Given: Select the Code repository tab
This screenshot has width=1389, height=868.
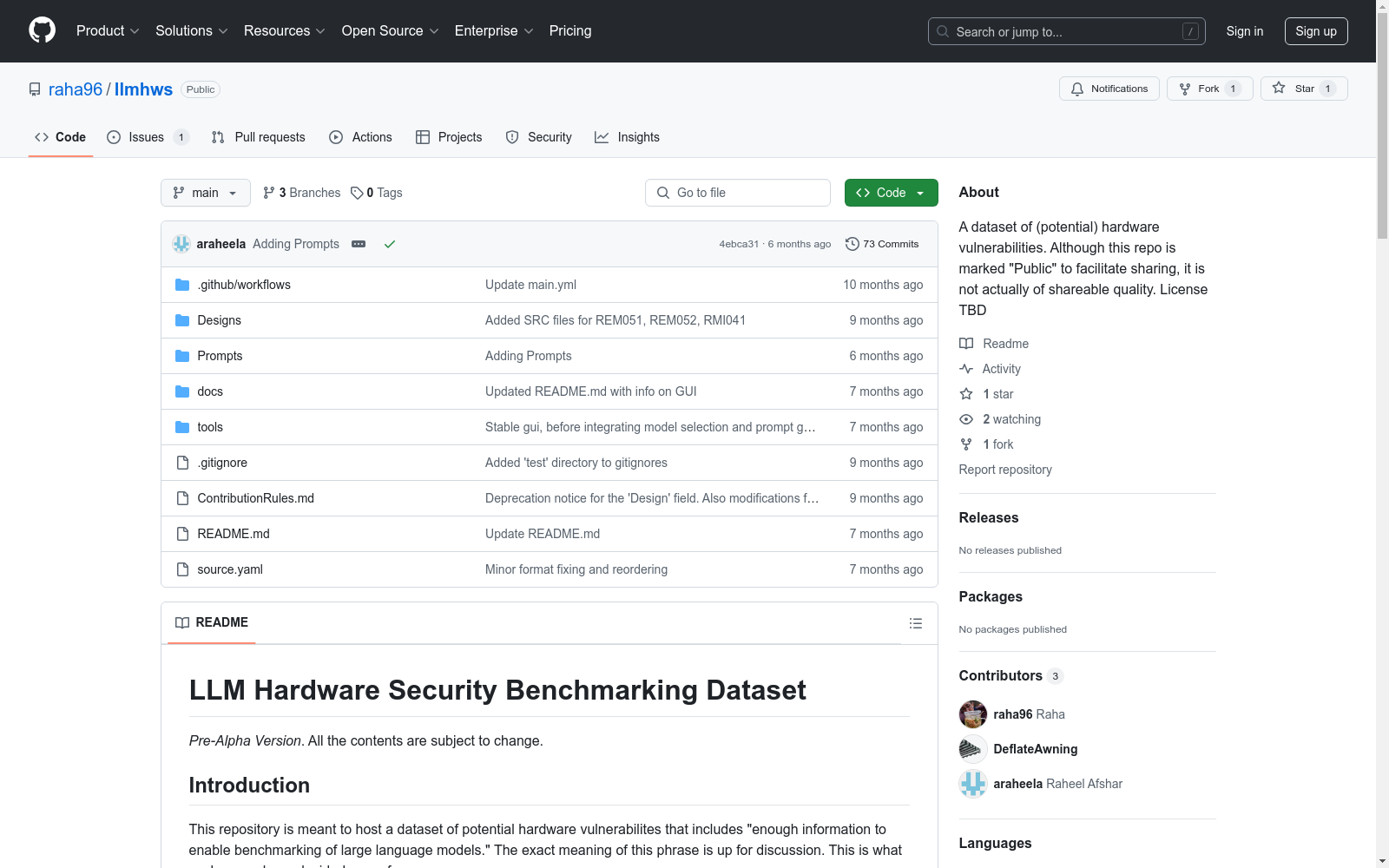Looking at the screenshot, I should [61, 137].
